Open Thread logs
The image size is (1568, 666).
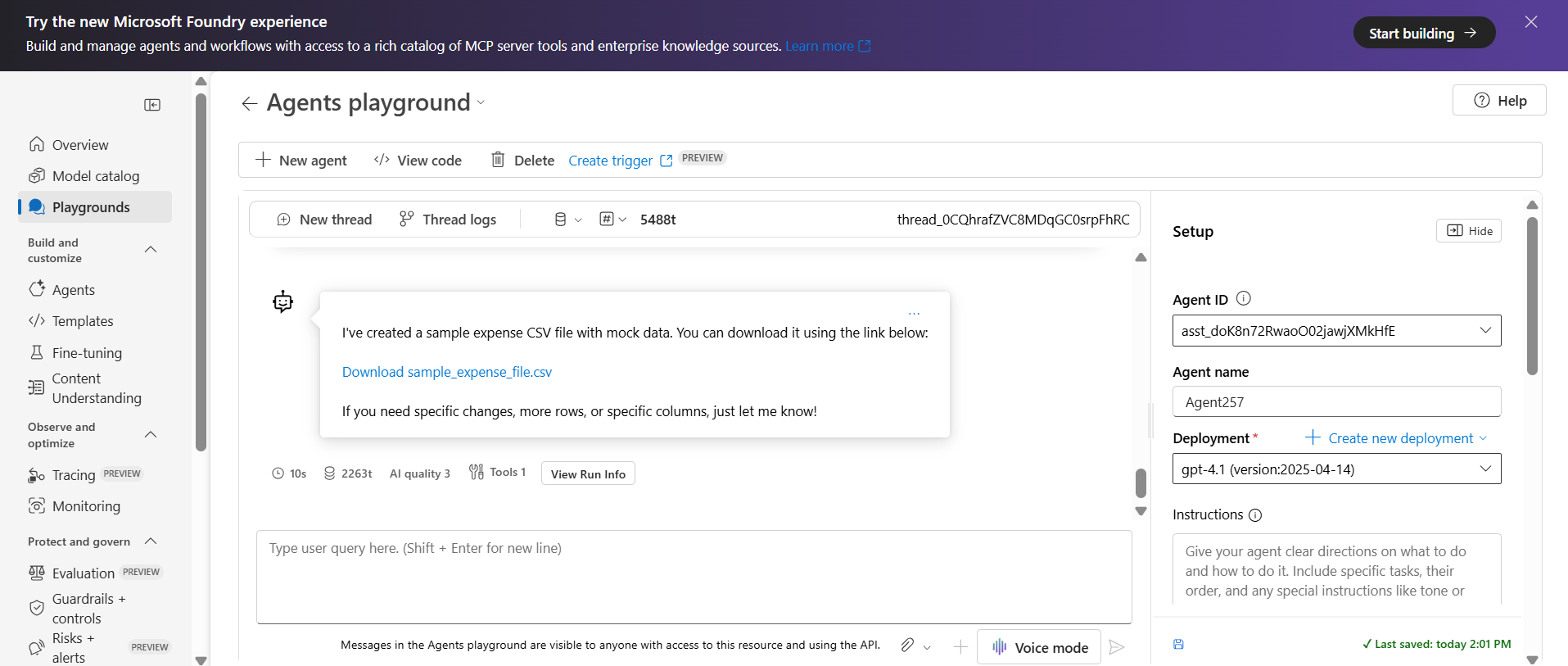(x=447, y=220)
